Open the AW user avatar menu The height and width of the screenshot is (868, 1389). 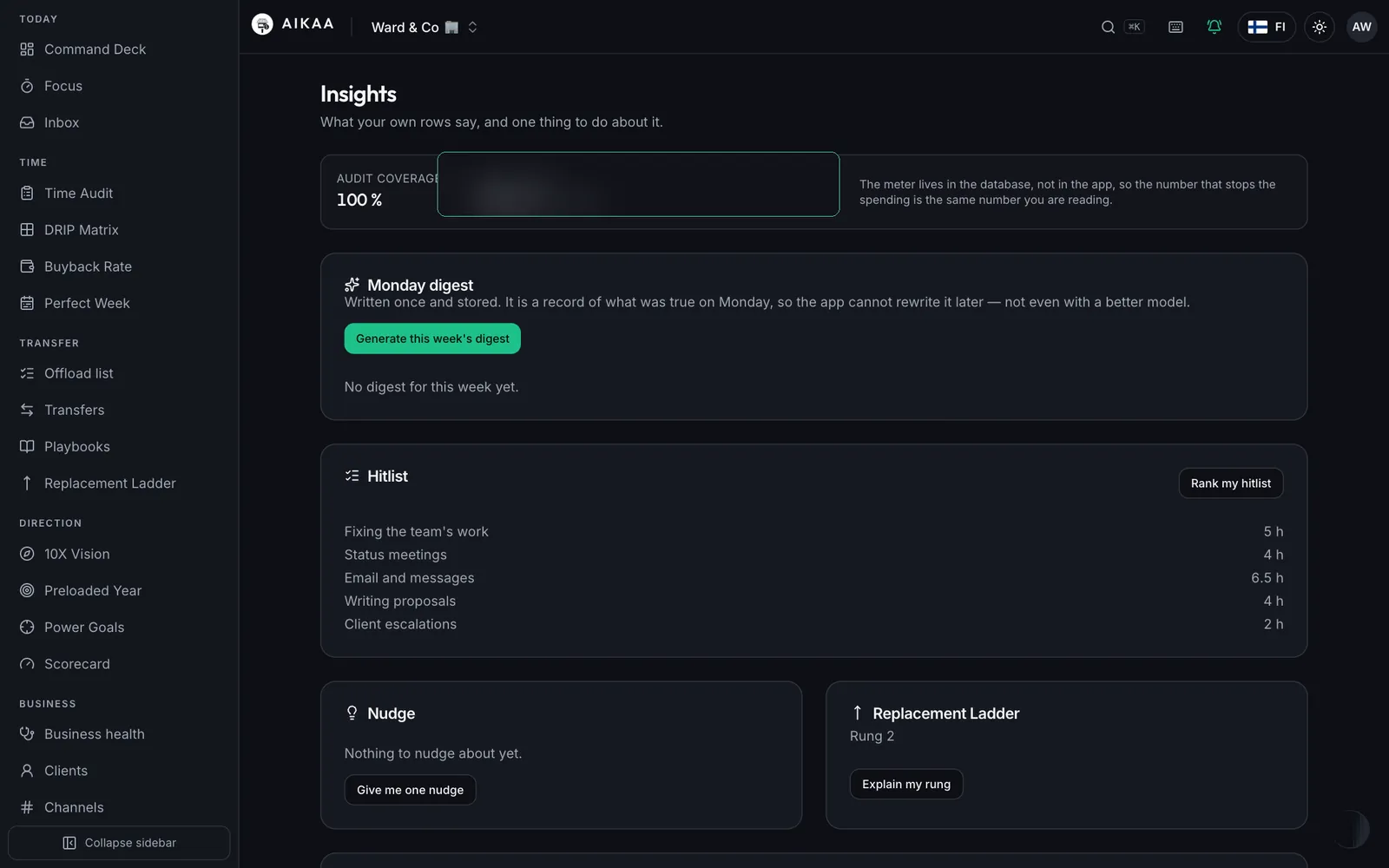pyautogui.click(x=1361, y=27)
